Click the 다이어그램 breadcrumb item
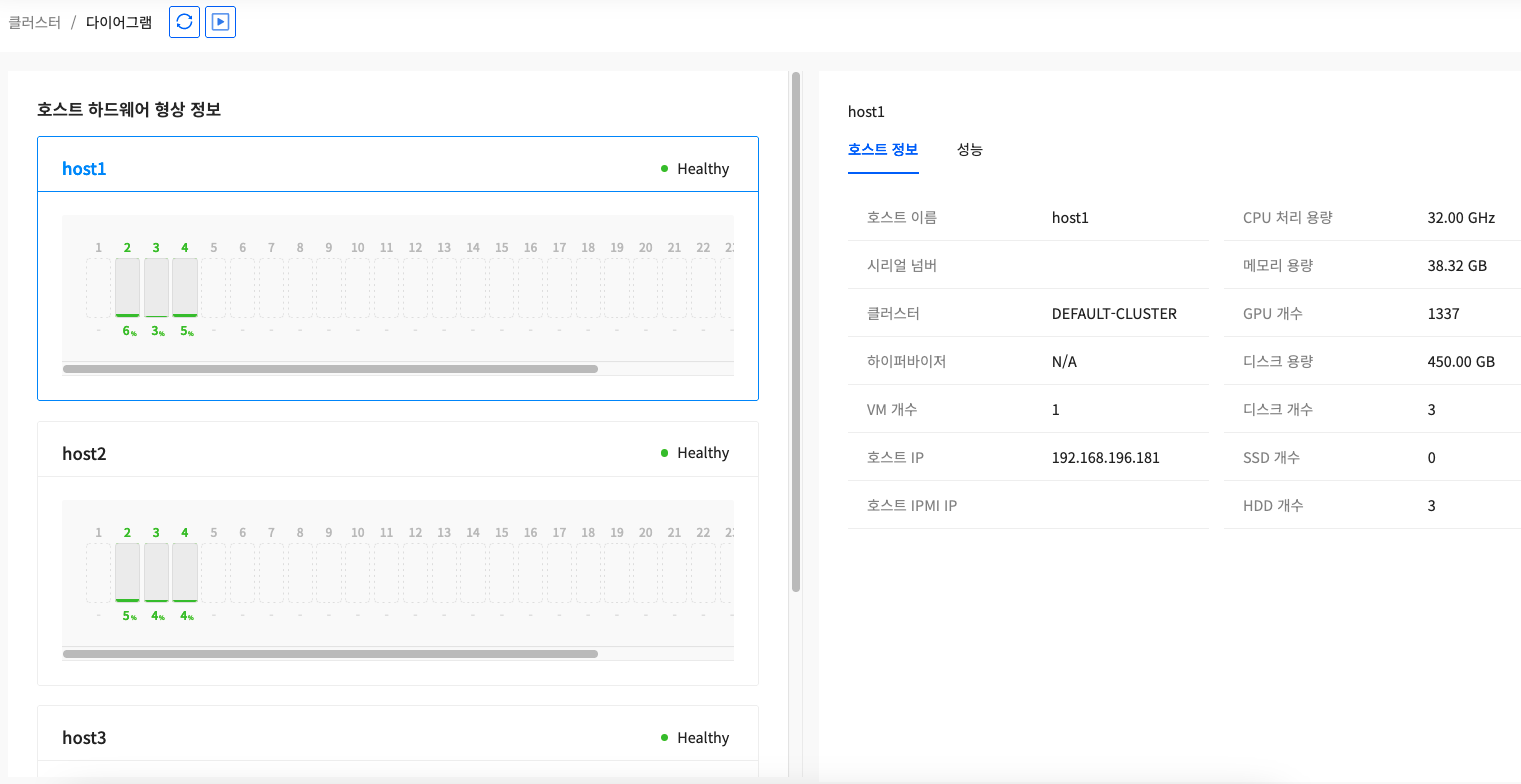1521x784 pixels. pos(119,22)
